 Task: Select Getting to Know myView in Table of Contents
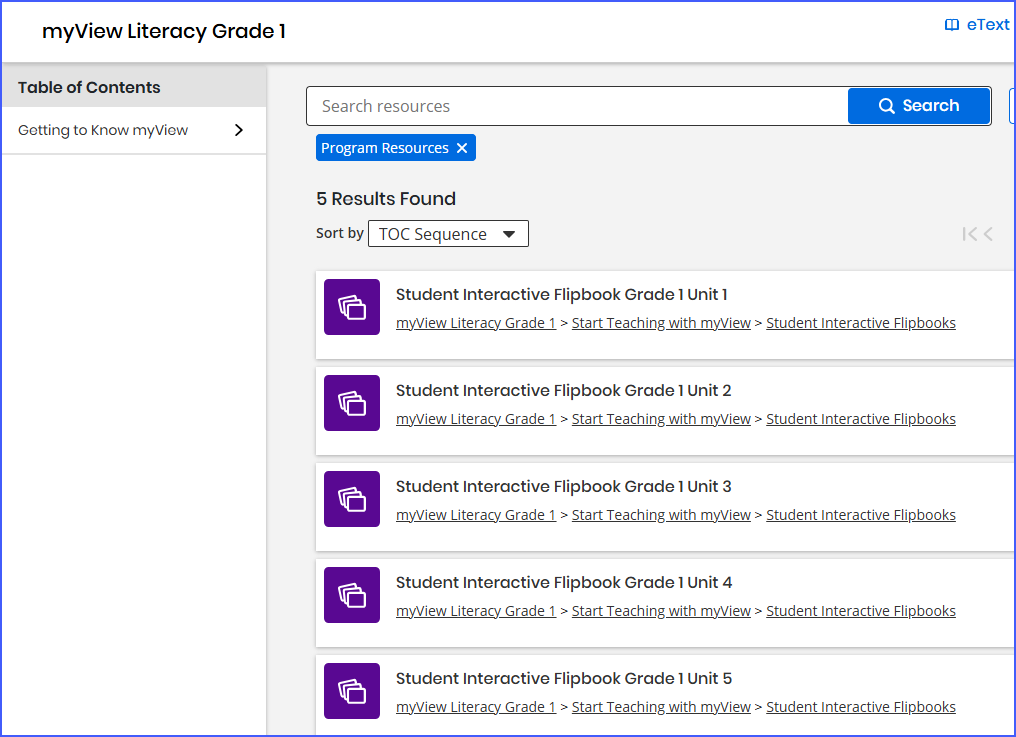click(134, 130)
